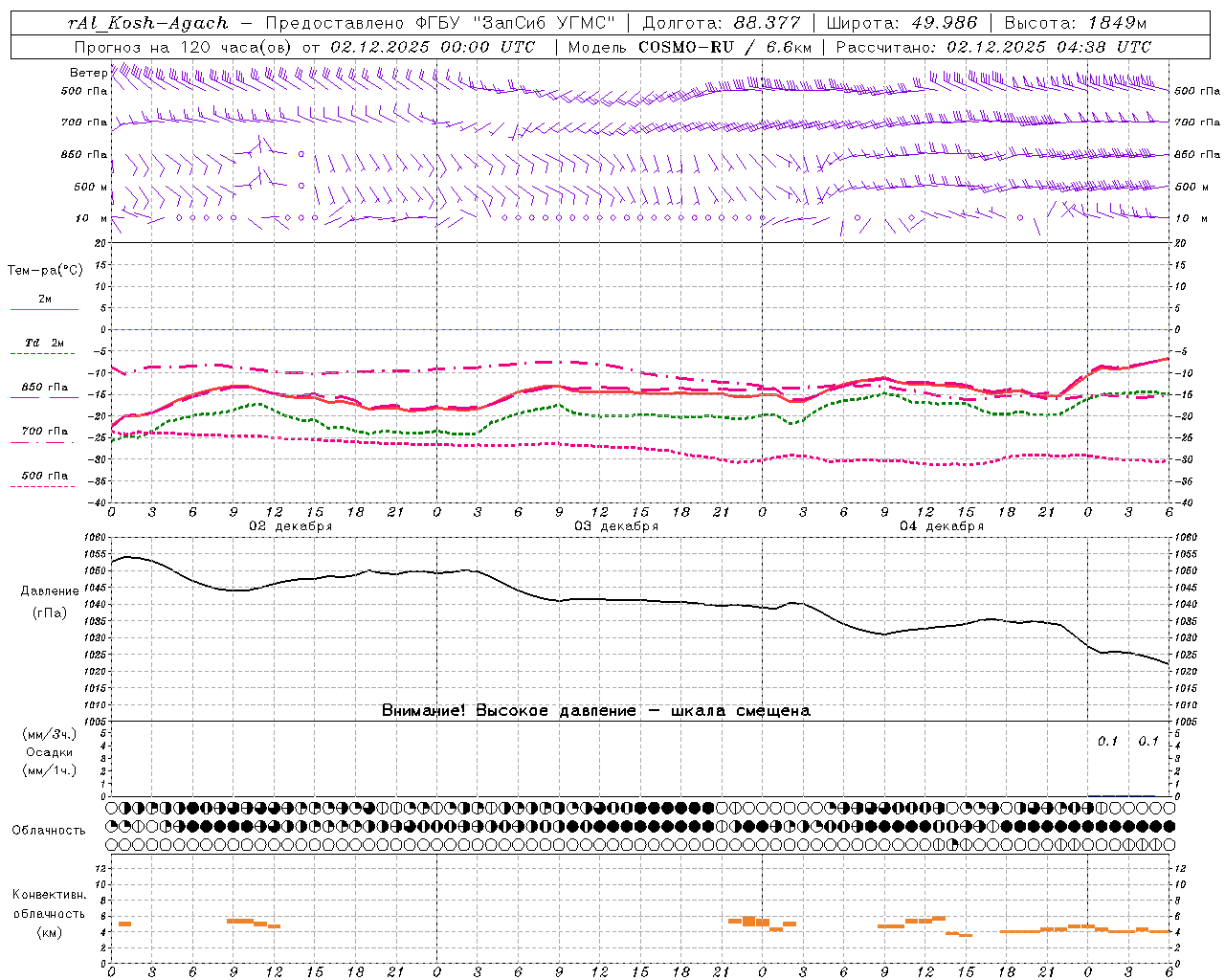The width and height of the screenshot is (1225, 980).
Task: Click the (мм/3ч.) precipitation unit label
Action: 50,735
